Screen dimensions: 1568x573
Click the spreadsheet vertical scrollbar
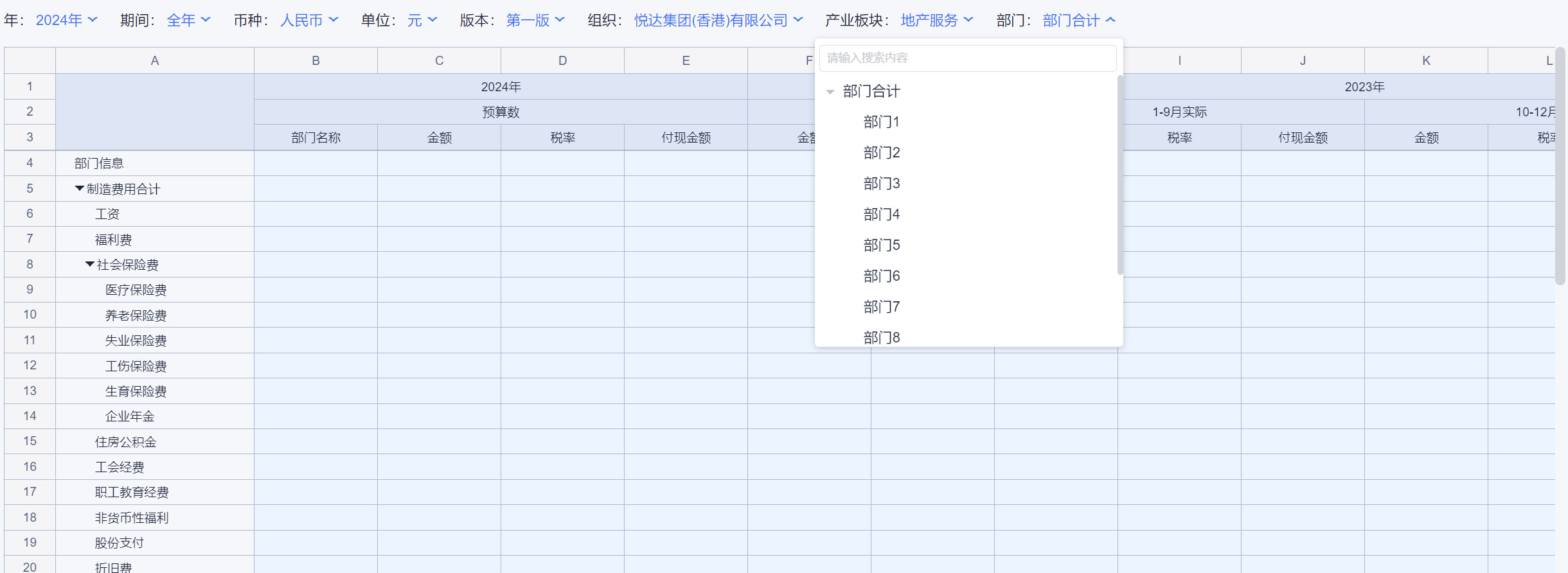1560,167
